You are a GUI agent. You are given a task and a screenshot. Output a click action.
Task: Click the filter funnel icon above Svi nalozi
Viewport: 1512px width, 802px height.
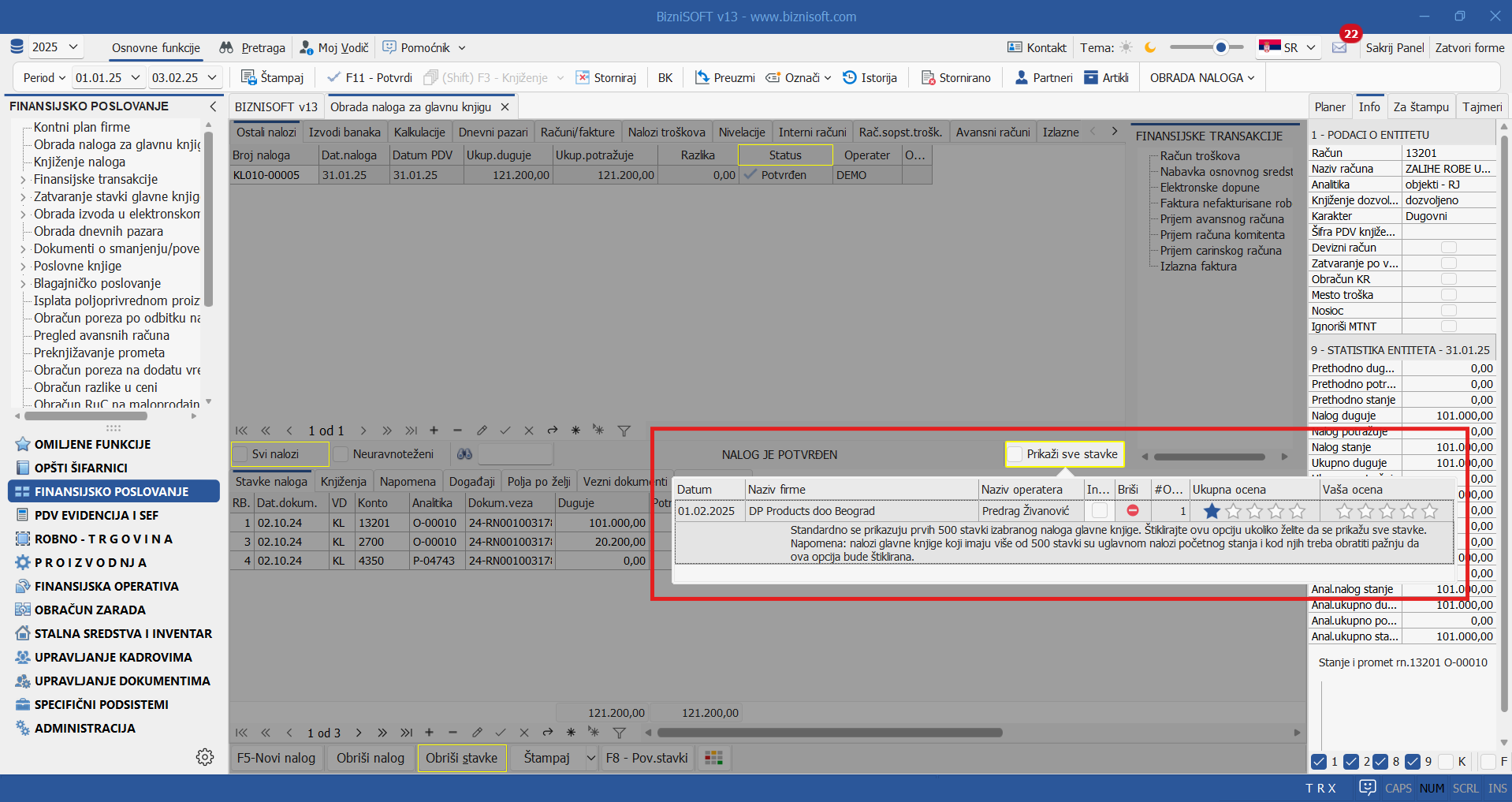pos(624,431)
